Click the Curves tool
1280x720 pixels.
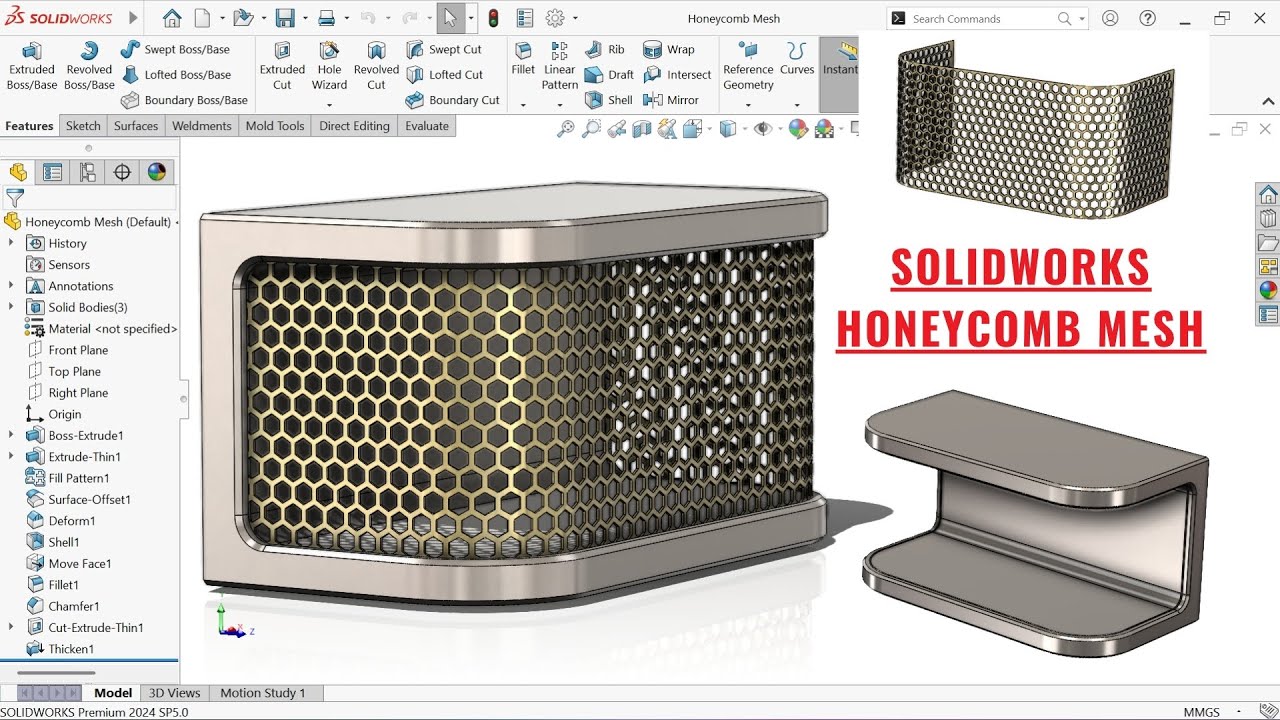click(x=797, y=60)
